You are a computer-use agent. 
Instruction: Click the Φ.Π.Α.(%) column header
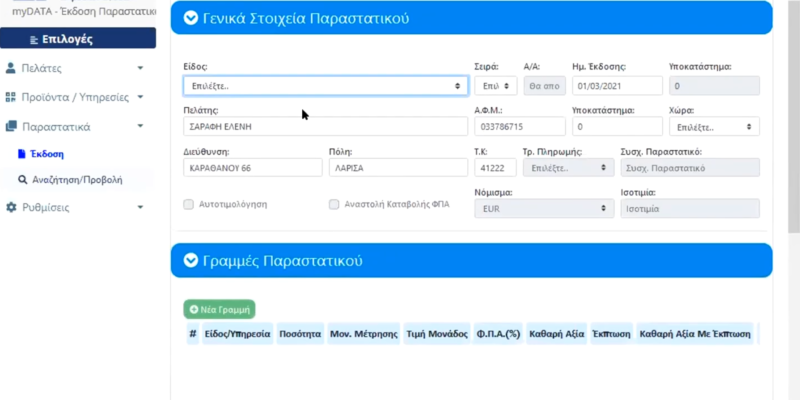click(498, 334)
